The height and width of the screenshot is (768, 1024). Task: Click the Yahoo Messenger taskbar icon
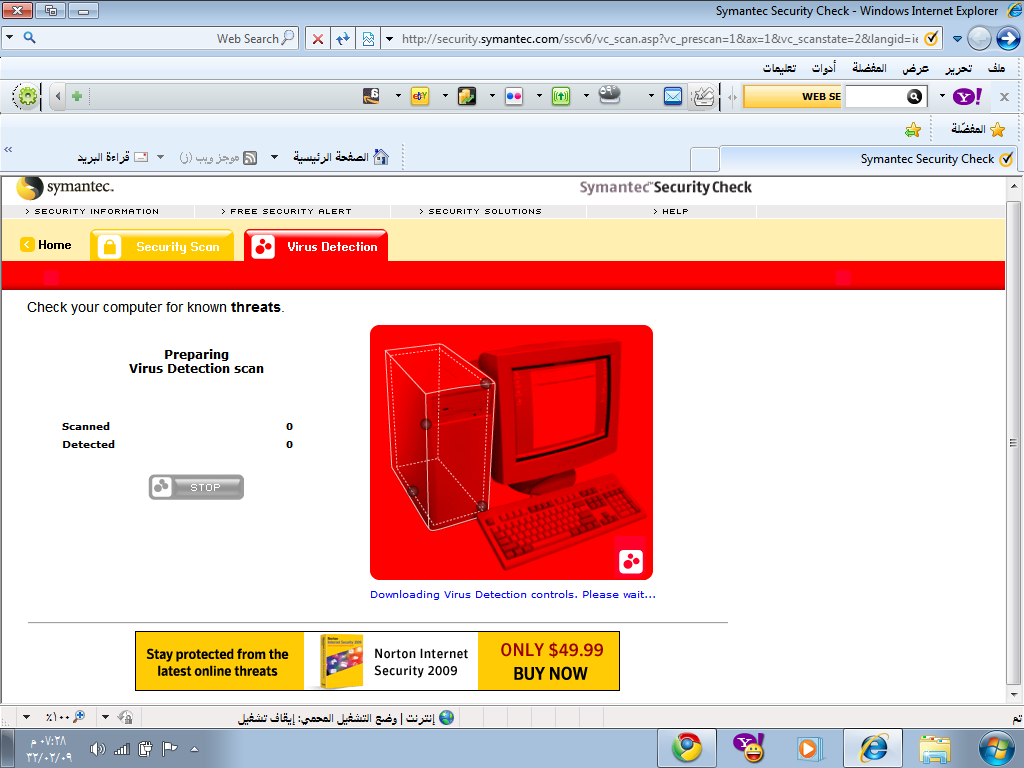[x=748, y=747]
